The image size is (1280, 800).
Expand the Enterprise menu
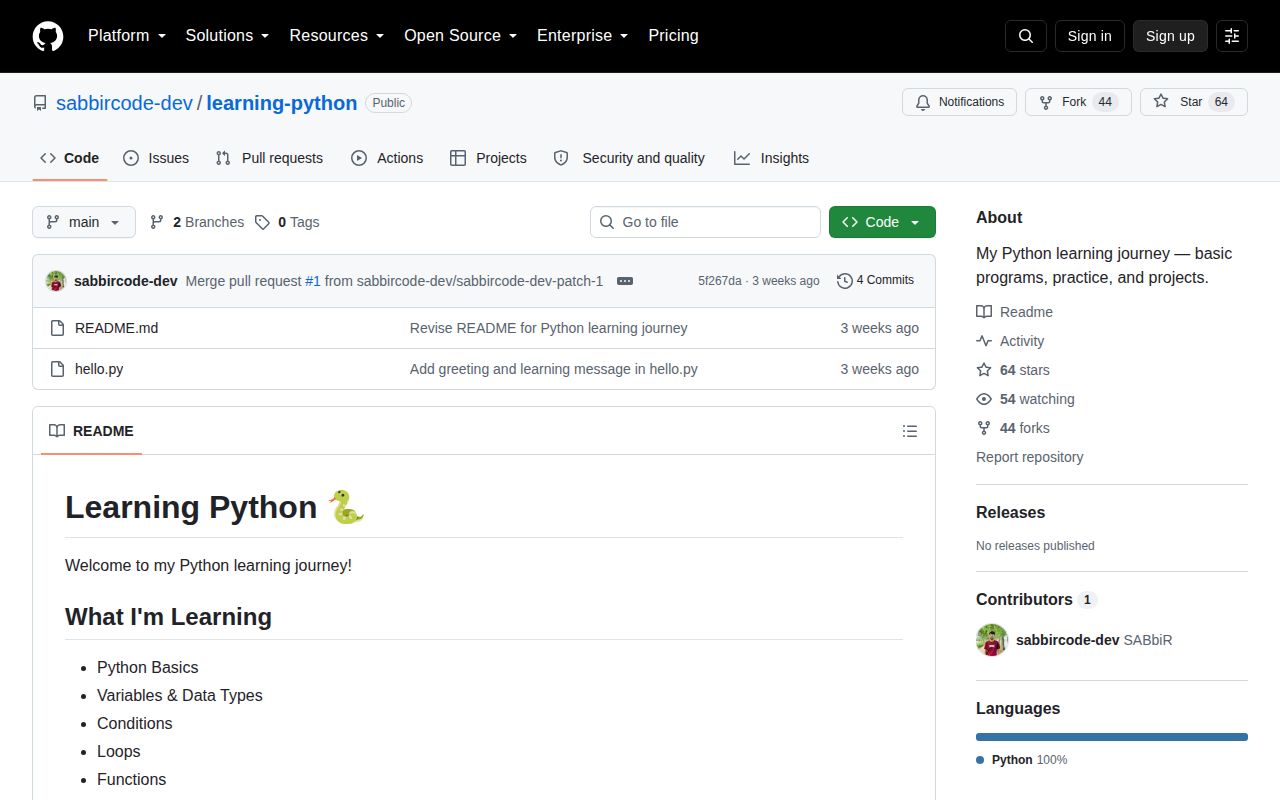point(582,36)
